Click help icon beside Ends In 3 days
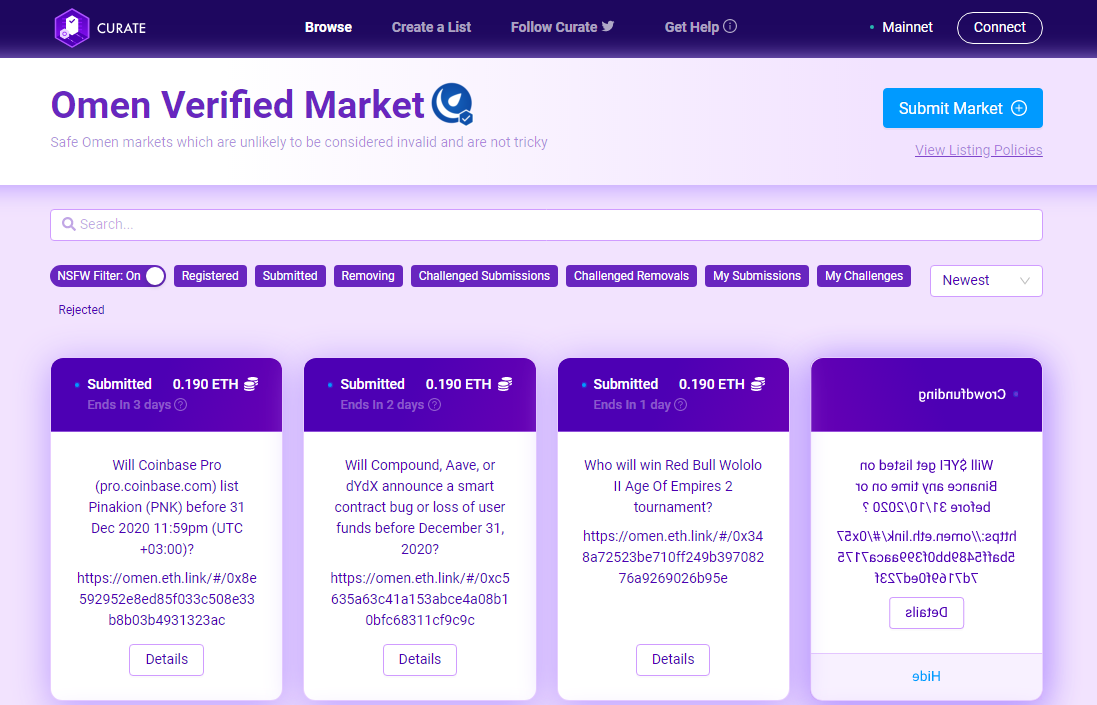Viewport: 1097px width, 705px height. (x=181, y=405)
